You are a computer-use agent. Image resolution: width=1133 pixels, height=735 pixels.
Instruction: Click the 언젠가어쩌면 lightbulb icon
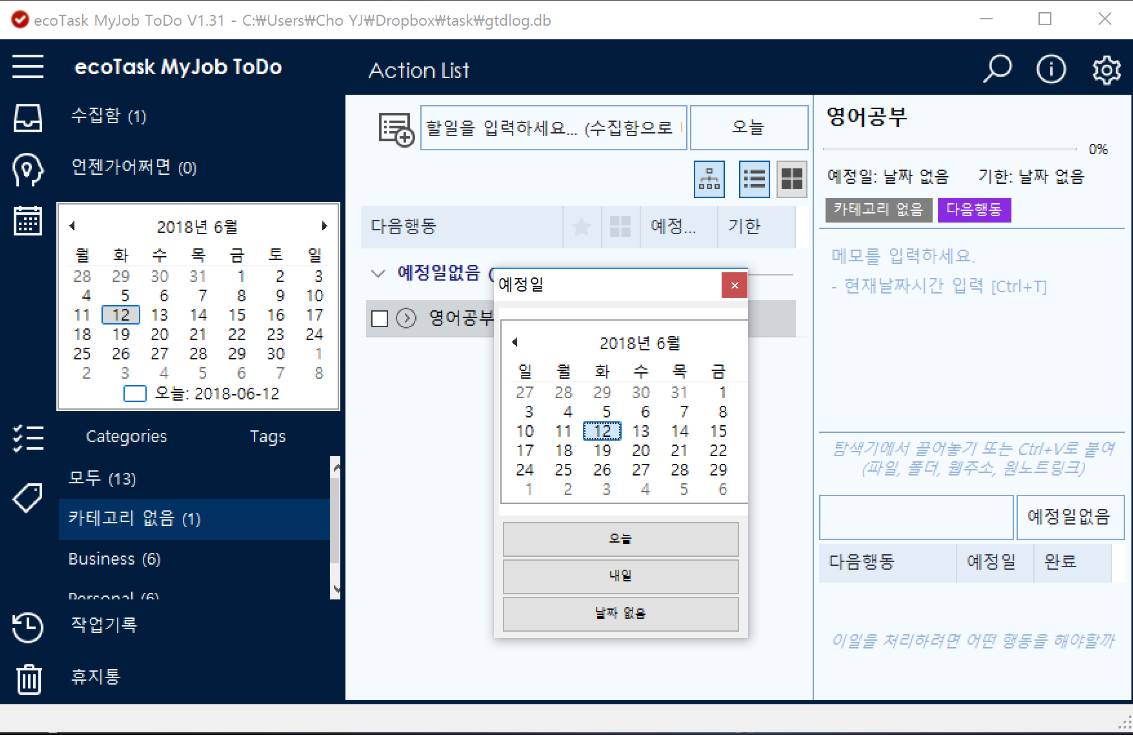click(27, 169)
